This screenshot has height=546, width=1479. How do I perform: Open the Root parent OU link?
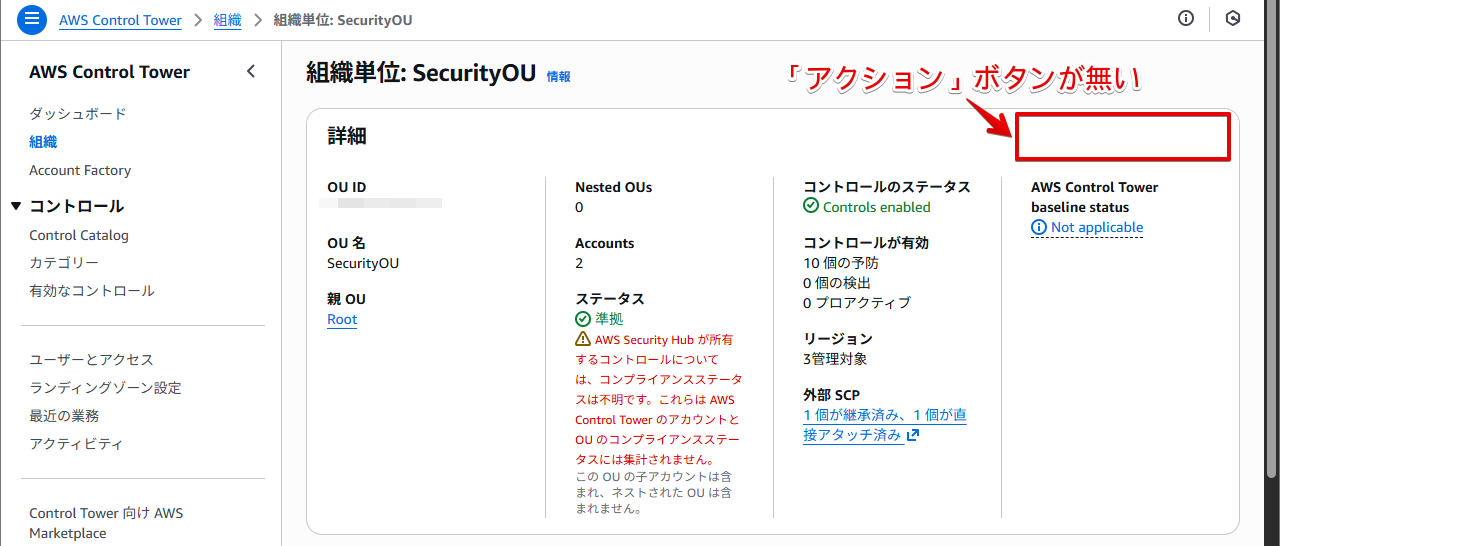342,320
